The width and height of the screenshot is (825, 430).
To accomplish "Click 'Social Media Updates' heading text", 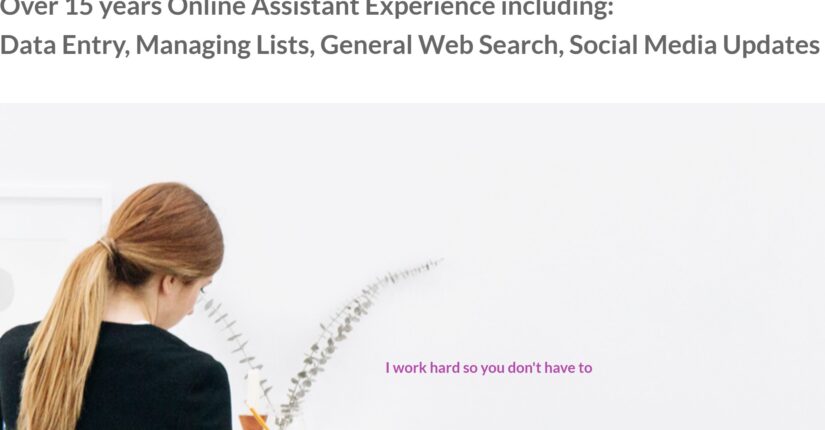I will tap(695, 45).
